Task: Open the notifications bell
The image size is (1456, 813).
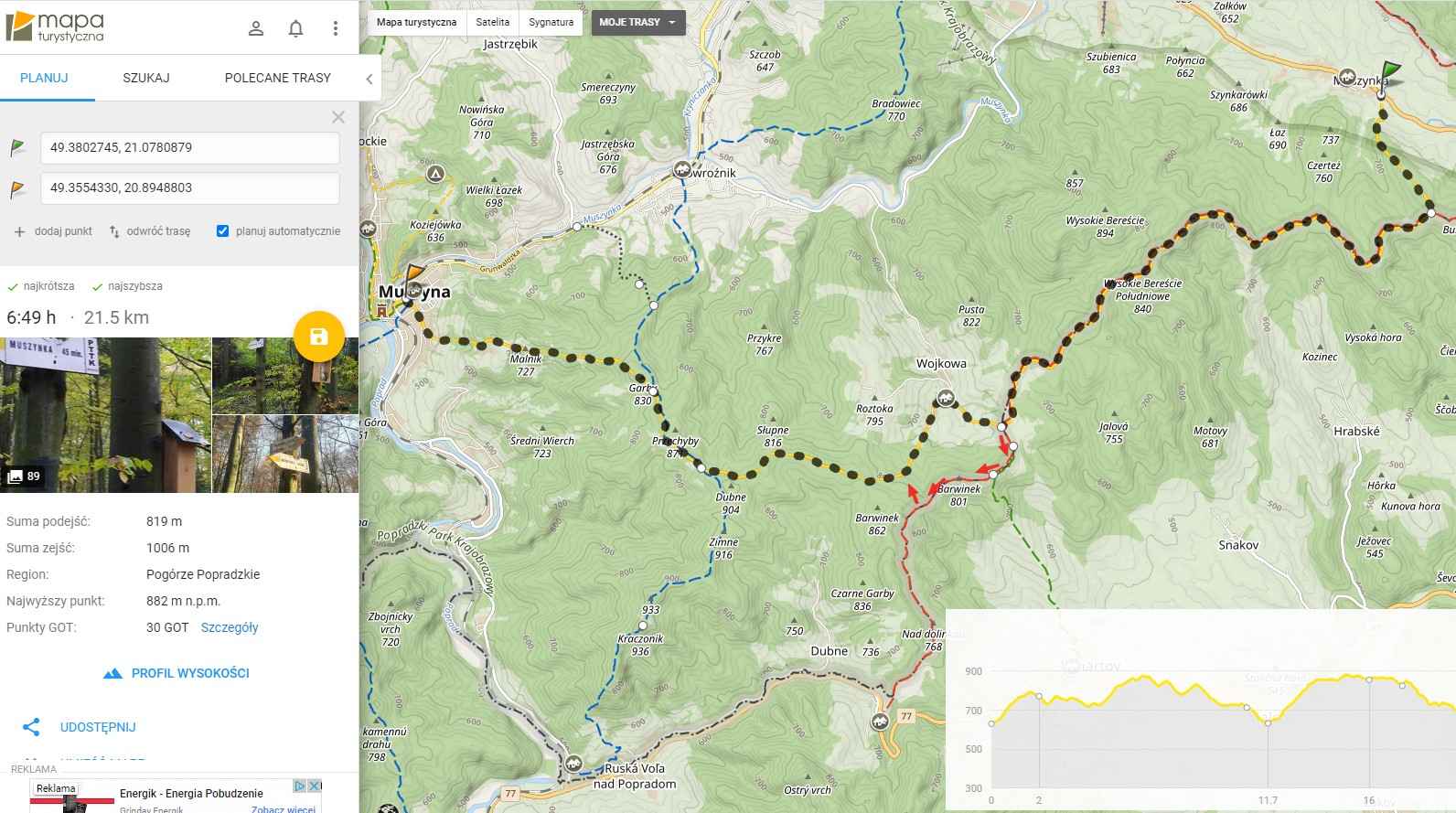Action: (295, 28)
